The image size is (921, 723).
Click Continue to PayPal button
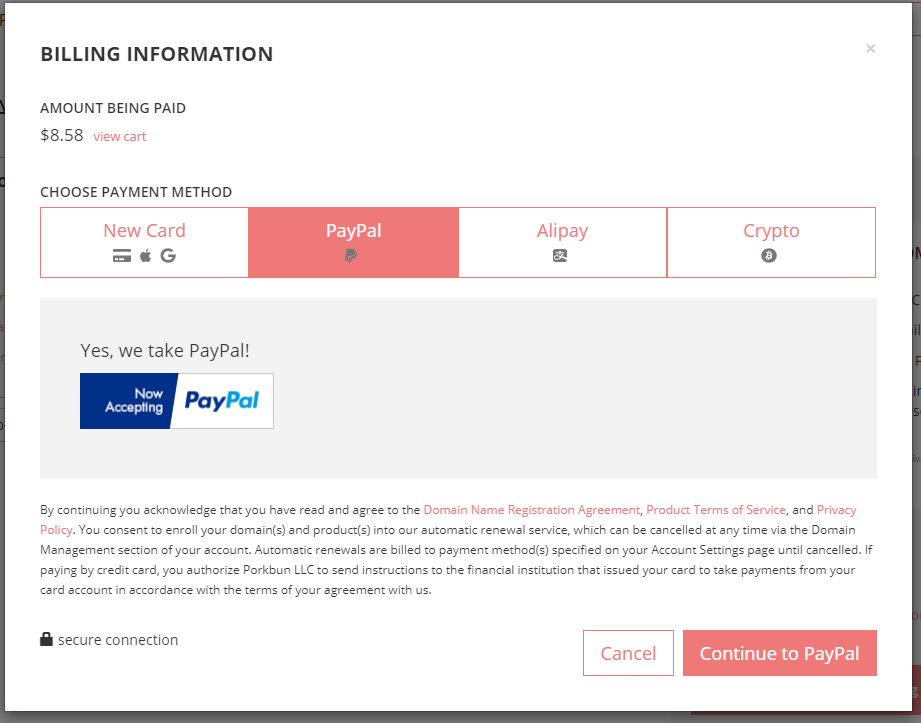(x=779, y=653)
